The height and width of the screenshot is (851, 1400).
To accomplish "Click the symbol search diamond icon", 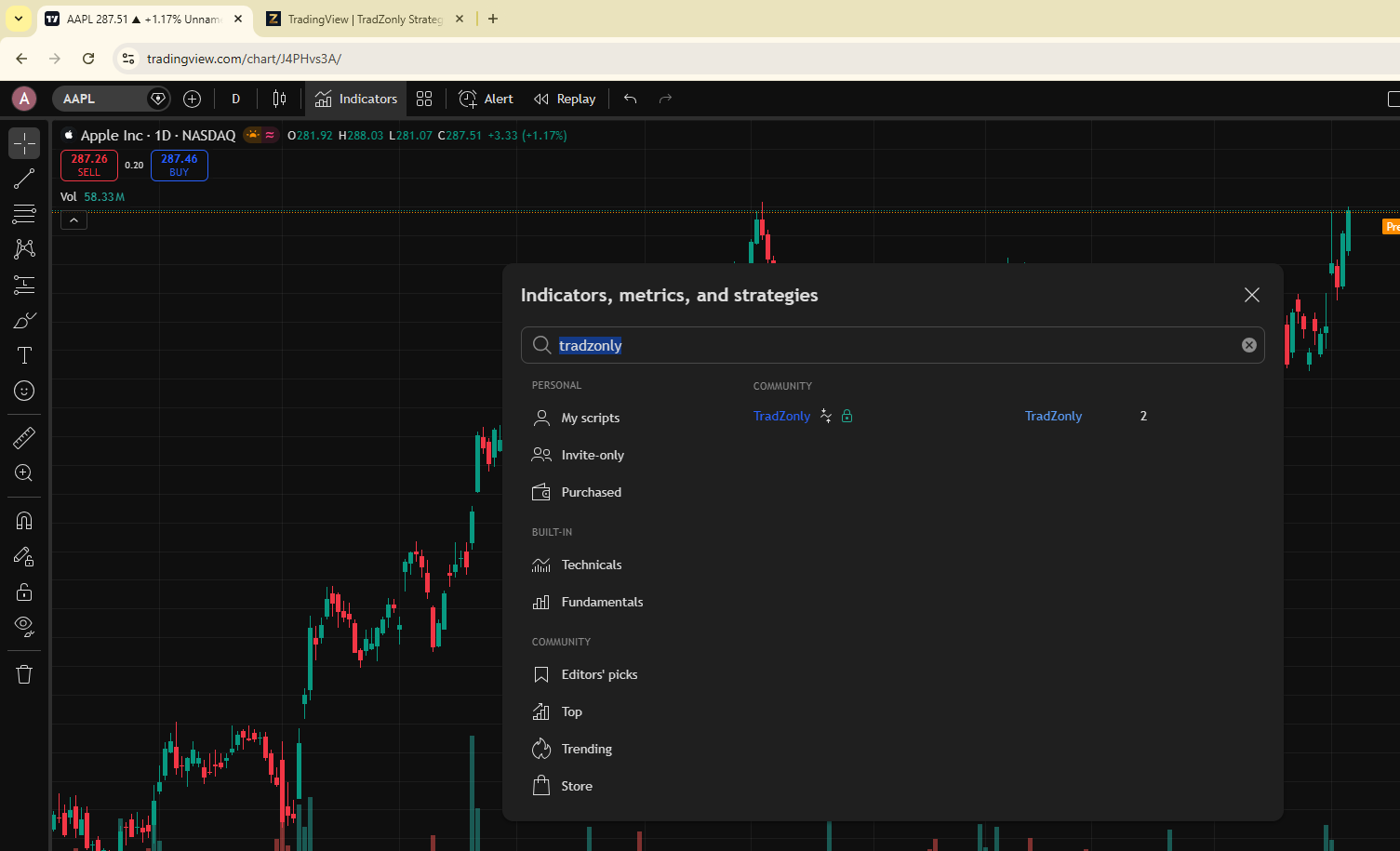I will pyautogui.click(x=158, y=99).
